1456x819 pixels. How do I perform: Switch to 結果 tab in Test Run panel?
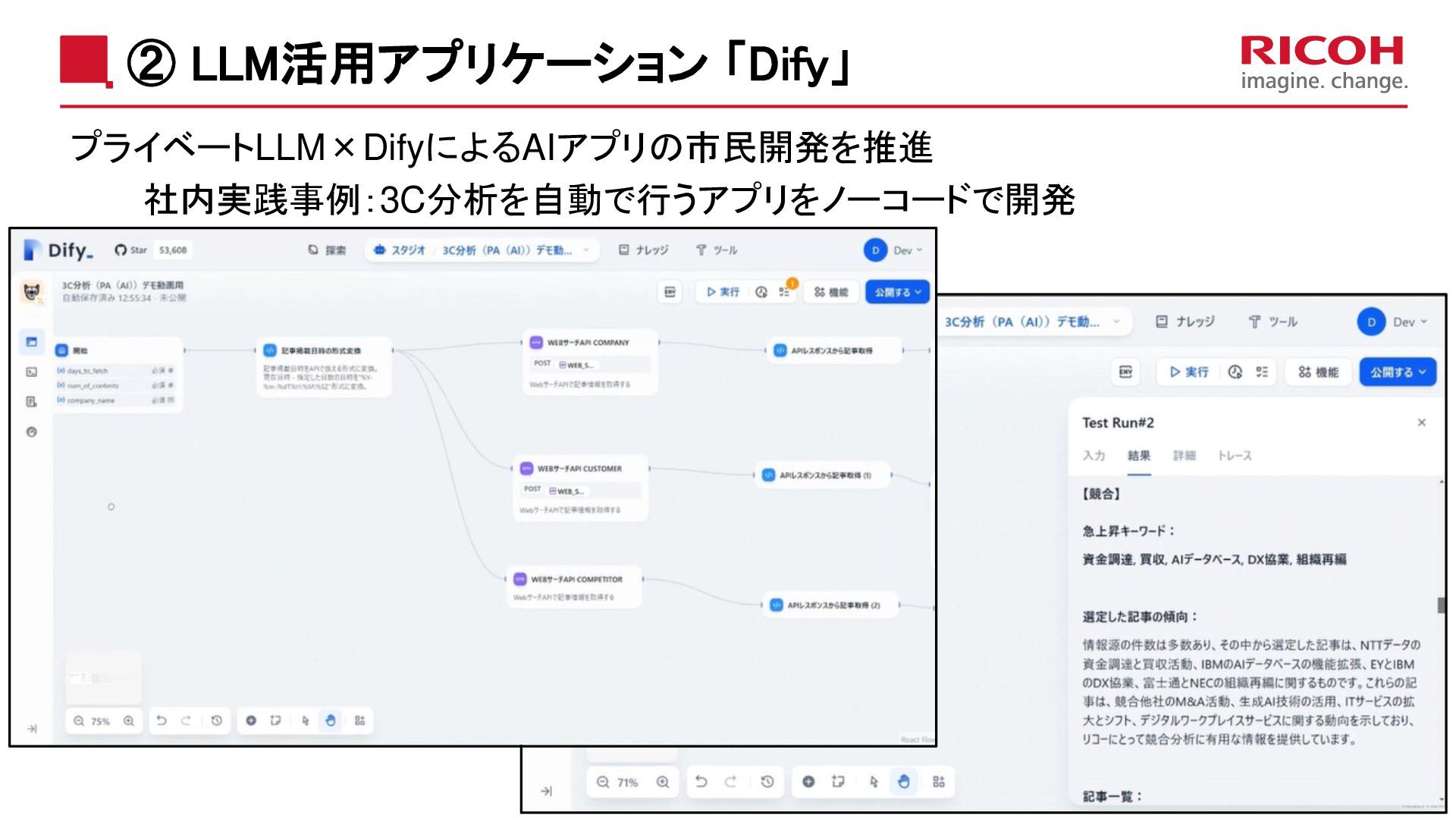click(x=1139, y=455)
